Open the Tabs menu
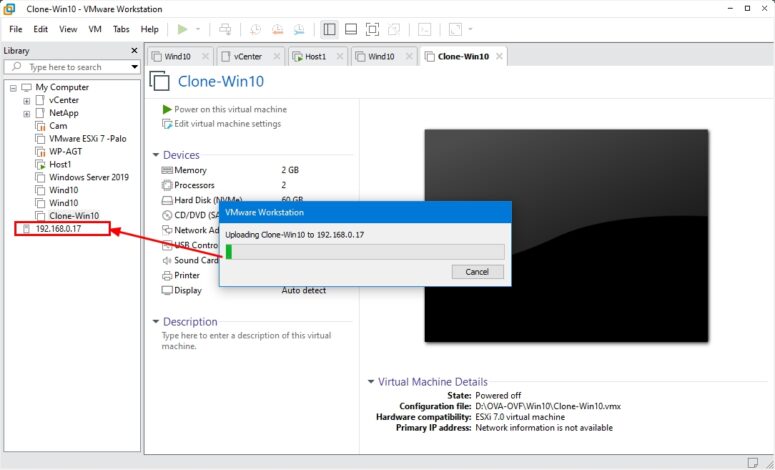The height and width of the screenshot is (470, 775). 121,29
